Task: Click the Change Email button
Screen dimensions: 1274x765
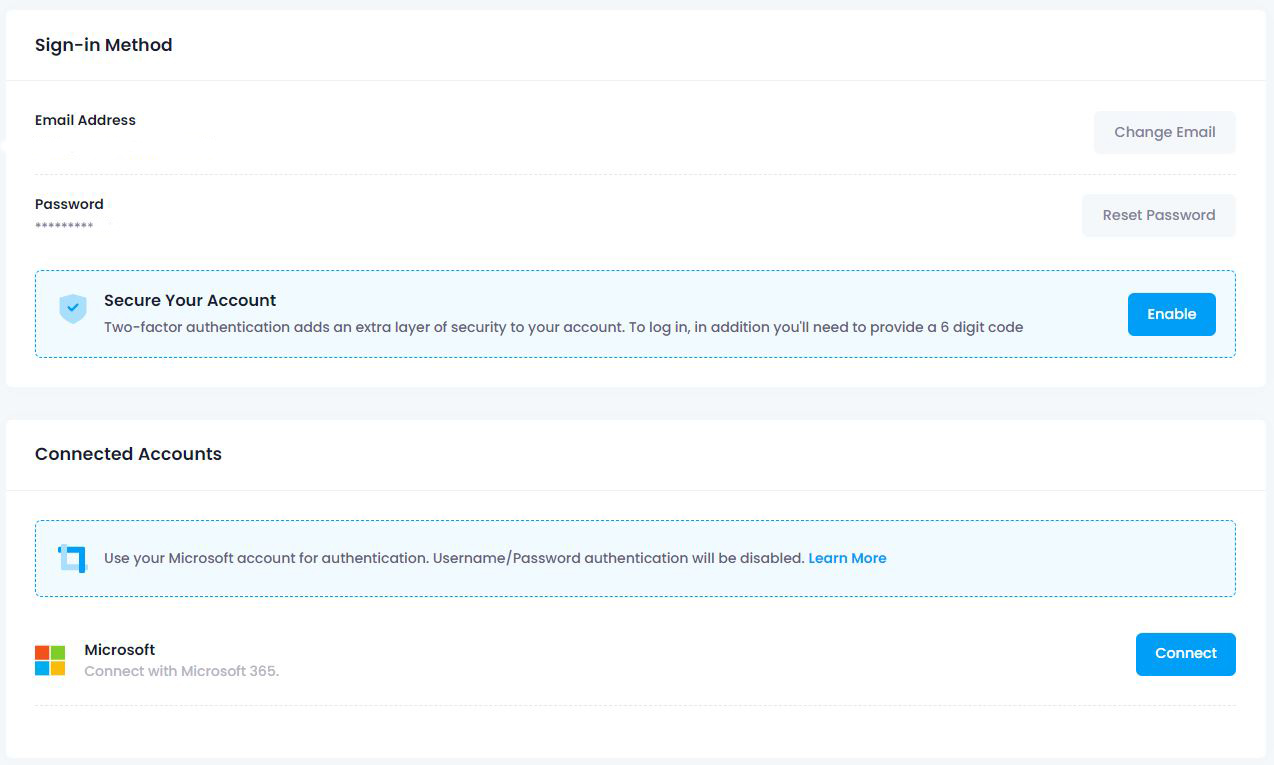Action: coord(1164,131)
